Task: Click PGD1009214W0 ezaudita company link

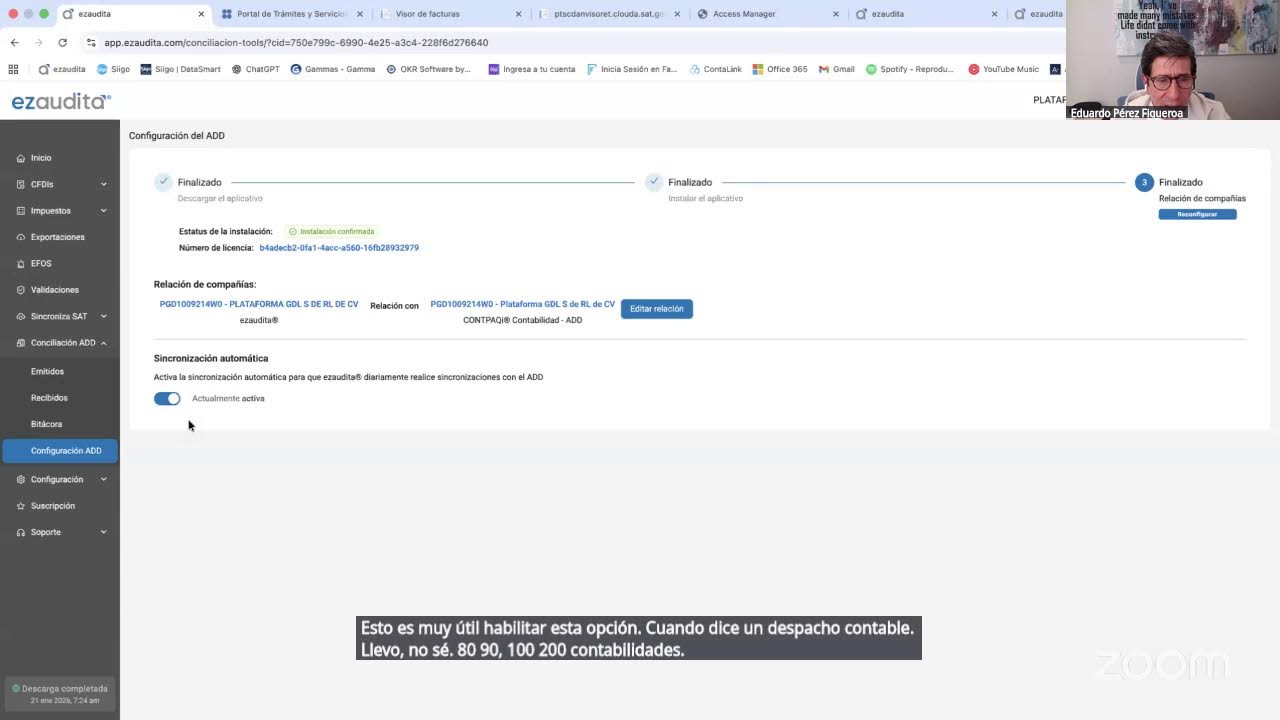Action: [259, 304]
